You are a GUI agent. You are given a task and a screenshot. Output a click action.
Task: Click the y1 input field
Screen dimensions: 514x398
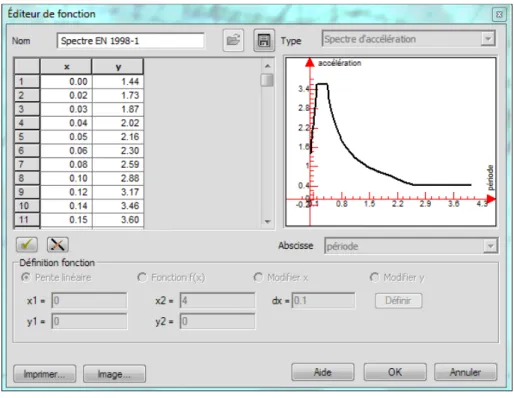click(x=89, y=321)
